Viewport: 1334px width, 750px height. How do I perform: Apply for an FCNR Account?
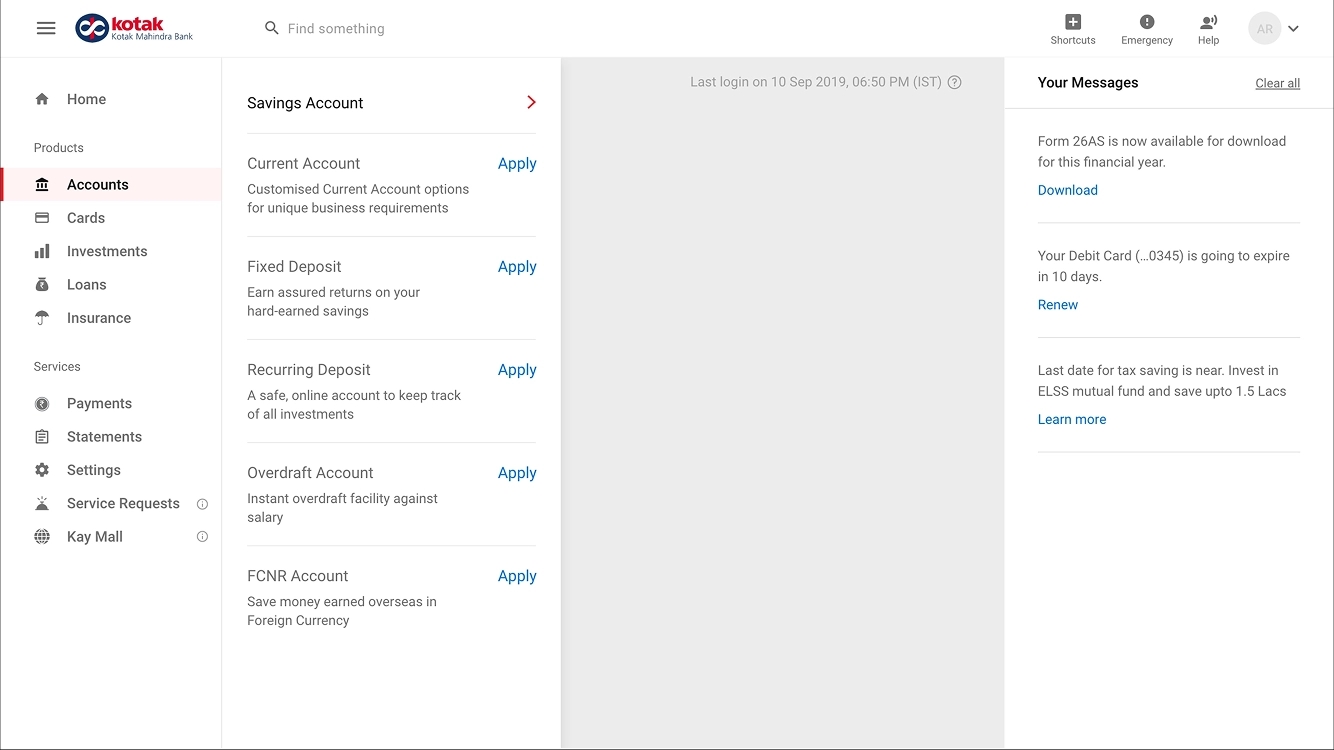pos(517,576)
